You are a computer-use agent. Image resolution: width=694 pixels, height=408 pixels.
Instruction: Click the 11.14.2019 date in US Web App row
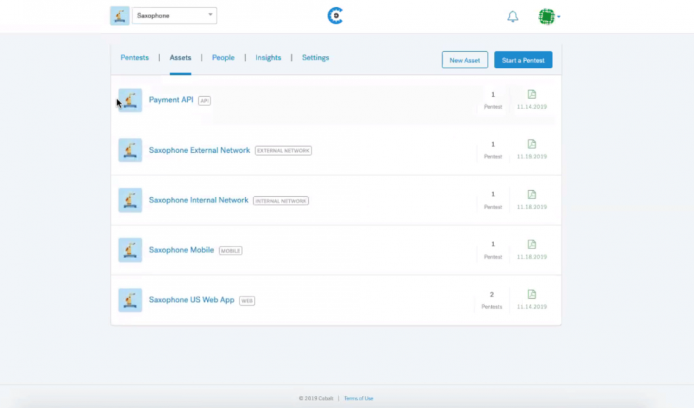532,307
